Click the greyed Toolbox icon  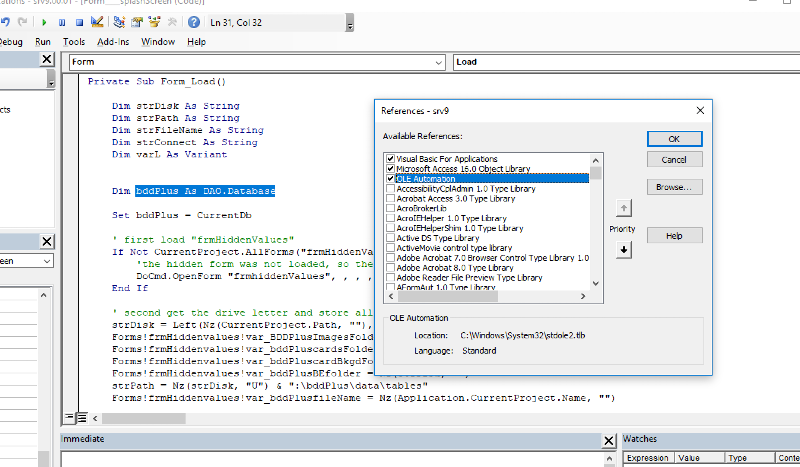(x=172, y=22)
